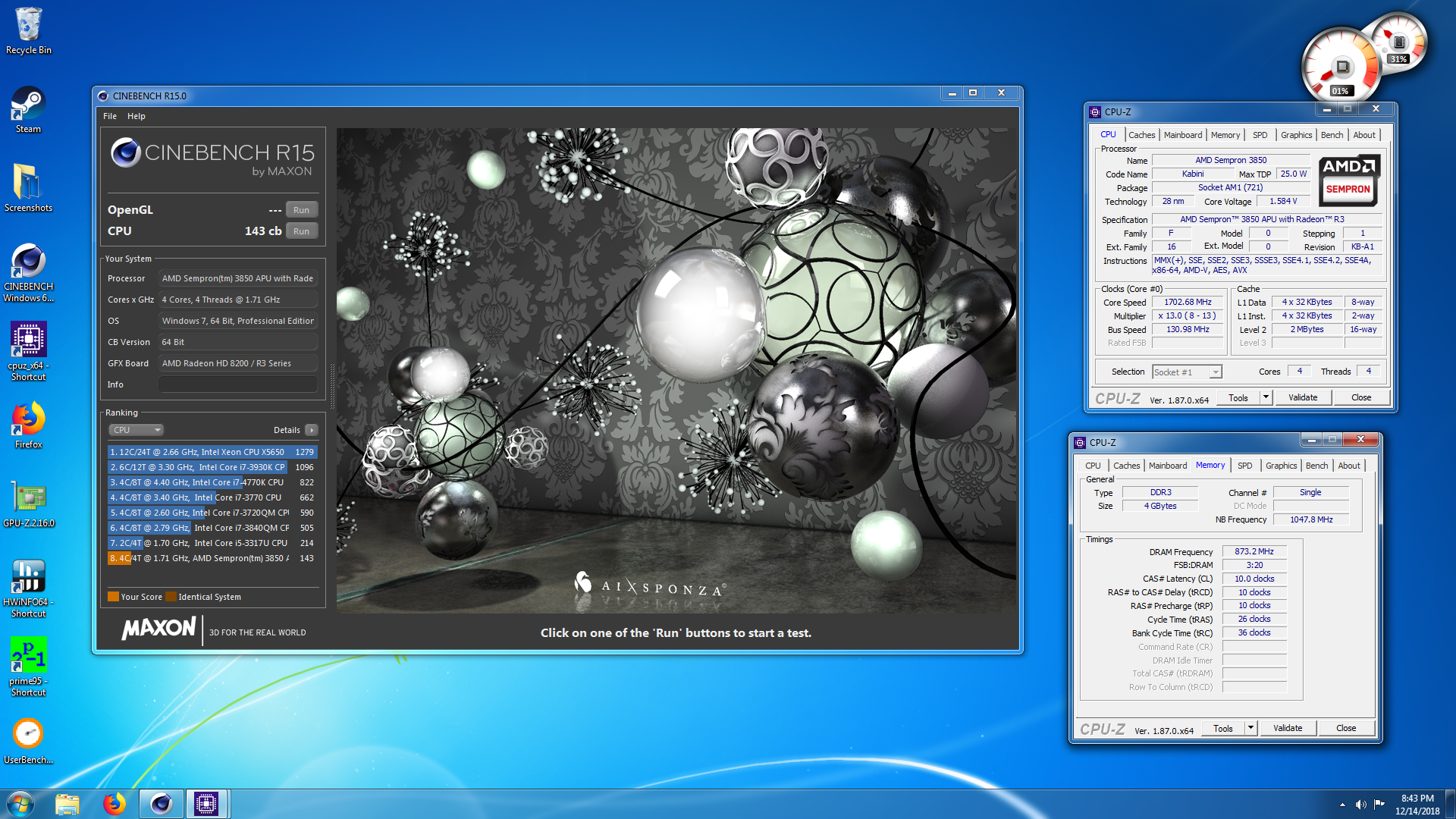Switch to CPU-Z via taskbar icon
Screen dimensions: 1456x819
pos(206,804)
